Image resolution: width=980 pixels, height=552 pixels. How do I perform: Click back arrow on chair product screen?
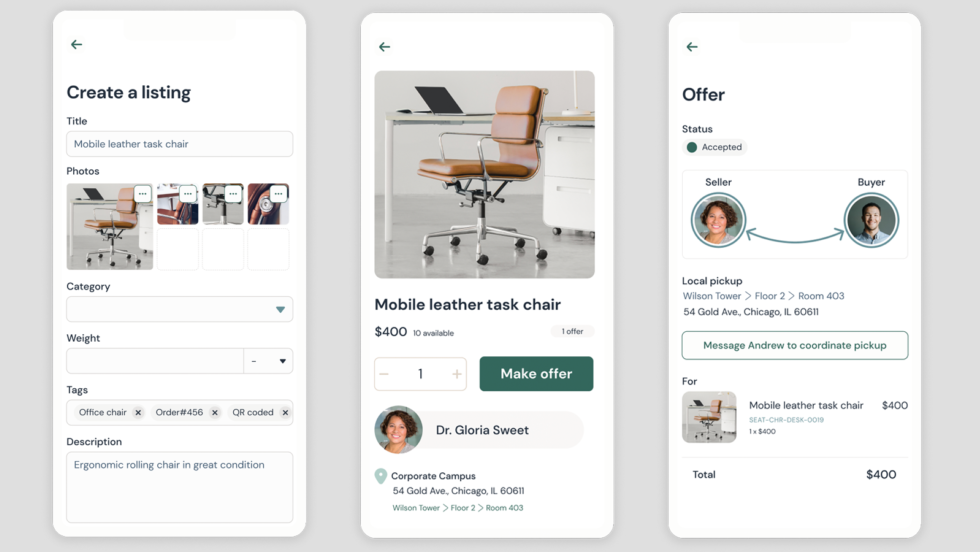[384, 47]
